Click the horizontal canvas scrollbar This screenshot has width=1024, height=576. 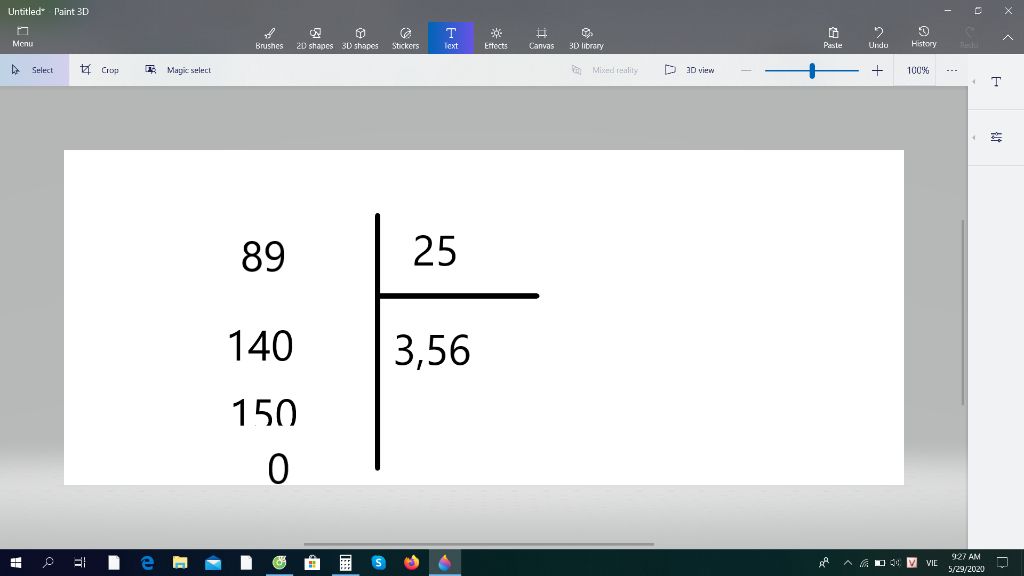479,544
